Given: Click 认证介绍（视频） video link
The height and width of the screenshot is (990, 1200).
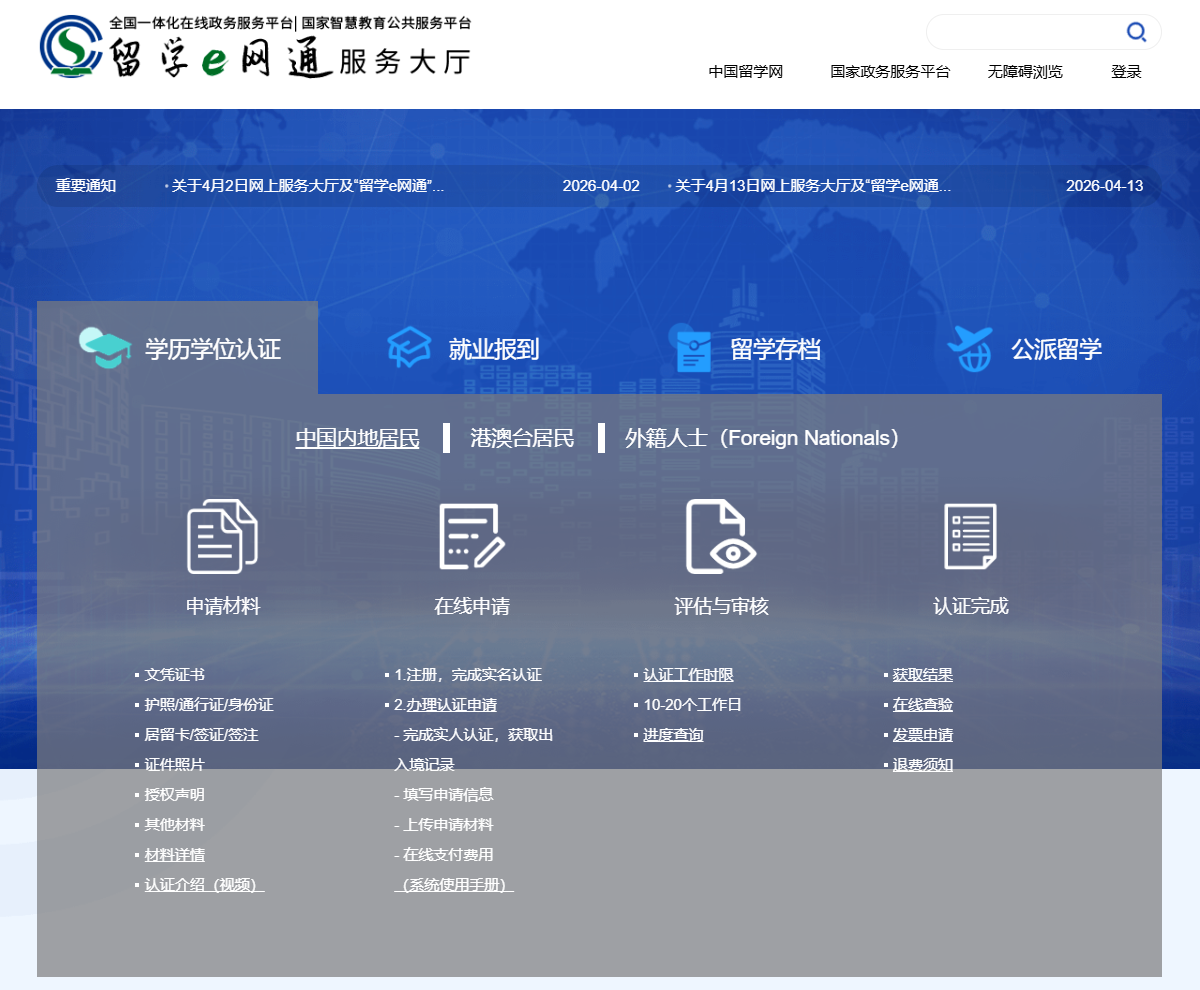Looking at the screenshot, I should (x=203, y=884).
